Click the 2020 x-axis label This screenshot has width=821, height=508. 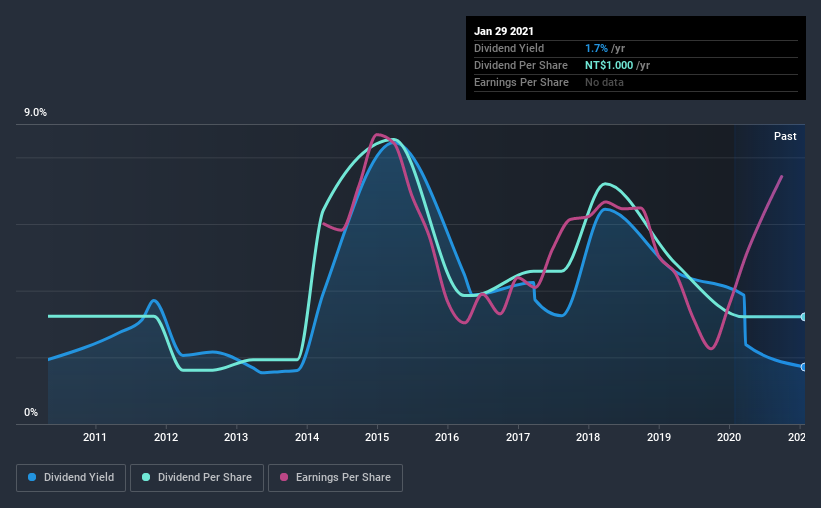click(729, 437)
